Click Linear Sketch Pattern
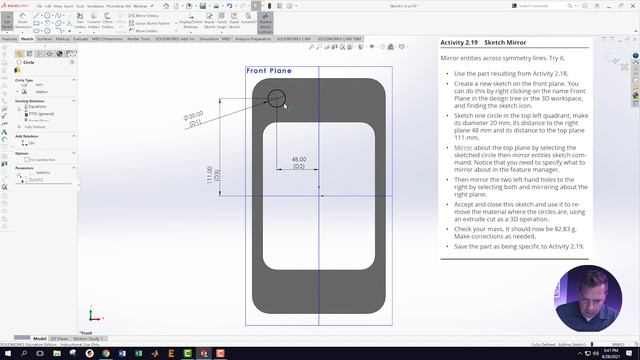Viewport: 640px width, 360px height. pyautogui.click(x=149, y=23)
